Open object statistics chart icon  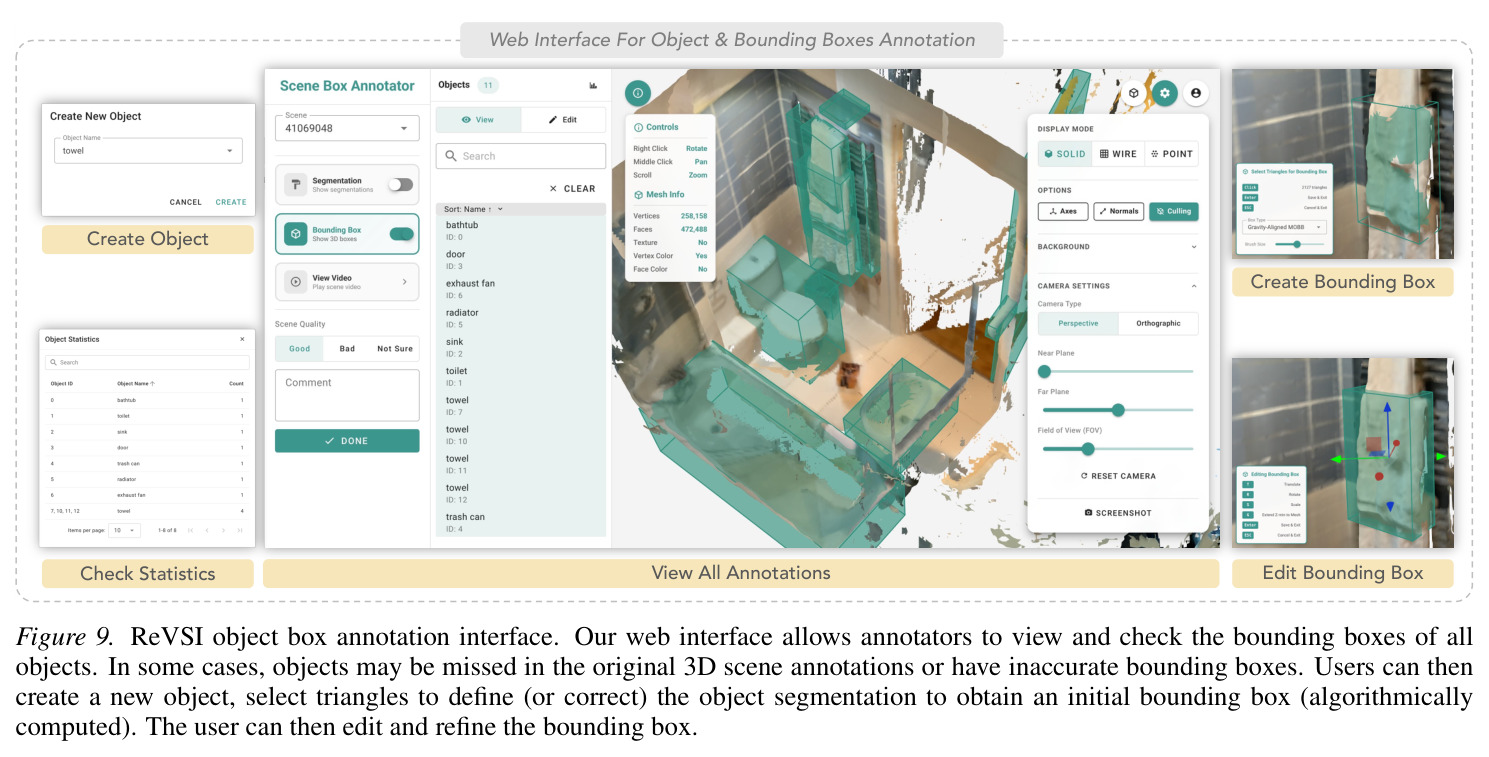click(x=593, y=86)
